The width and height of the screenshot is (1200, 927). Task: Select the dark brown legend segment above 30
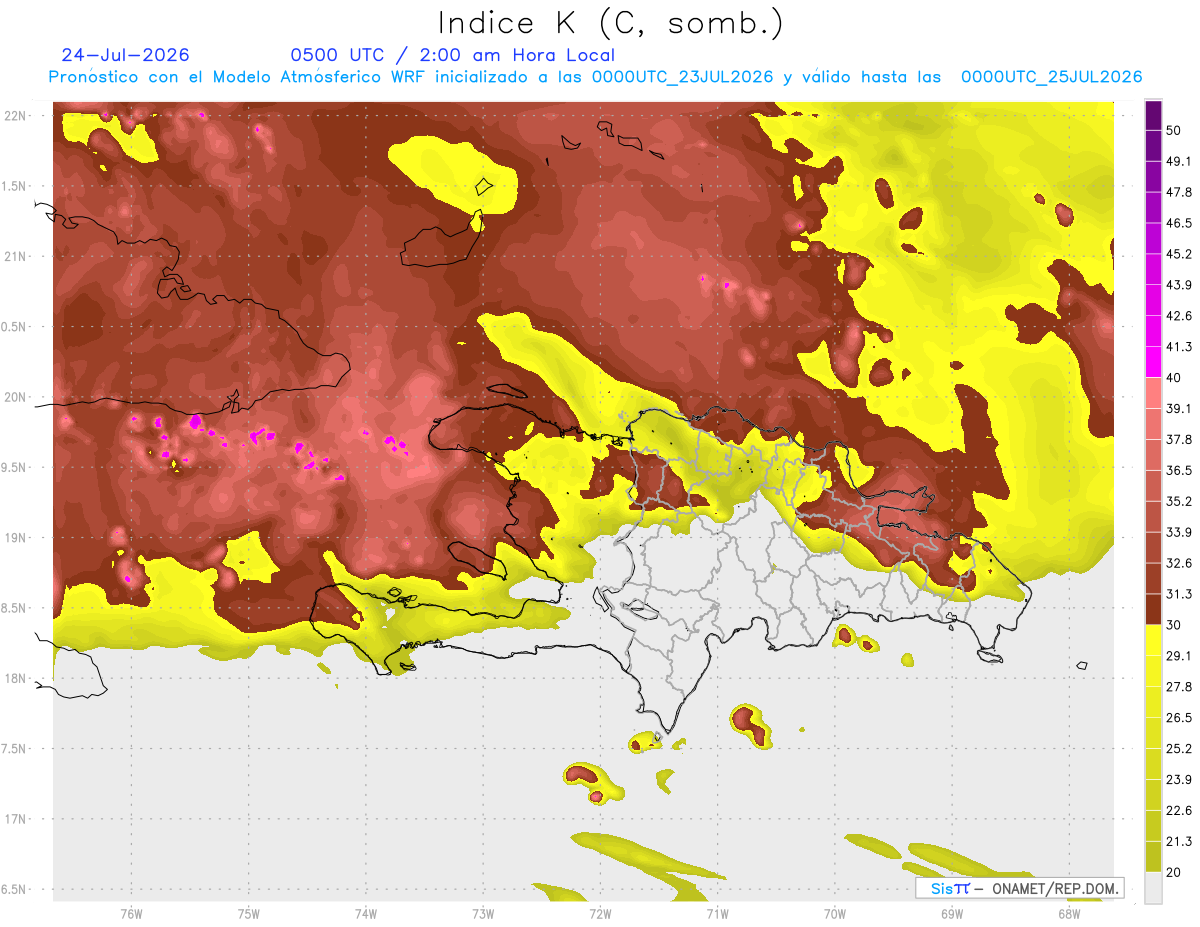point(1153,609)
